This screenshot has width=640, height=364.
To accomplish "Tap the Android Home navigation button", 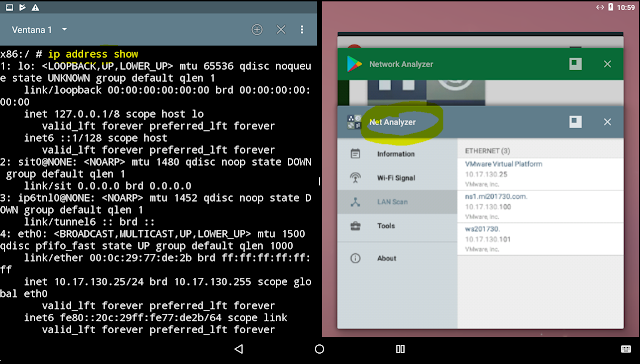I will tap(320, 349).
